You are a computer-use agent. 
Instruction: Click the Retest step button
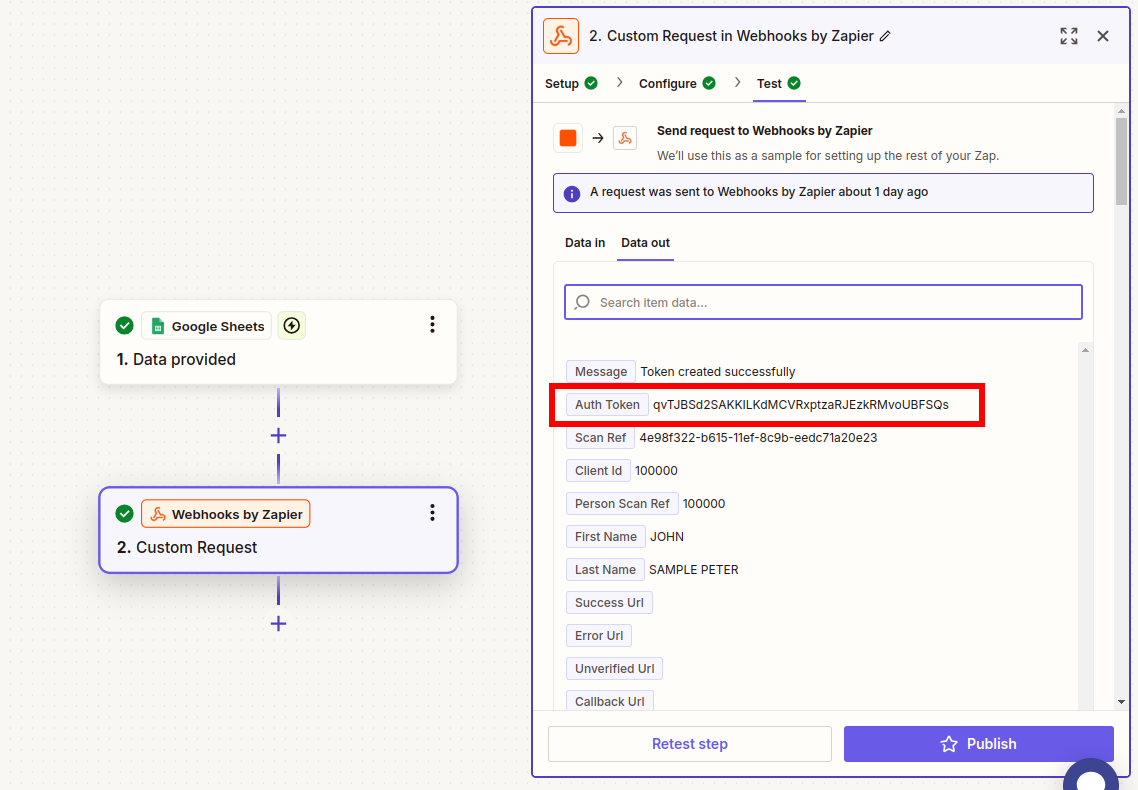pos(689,743)
